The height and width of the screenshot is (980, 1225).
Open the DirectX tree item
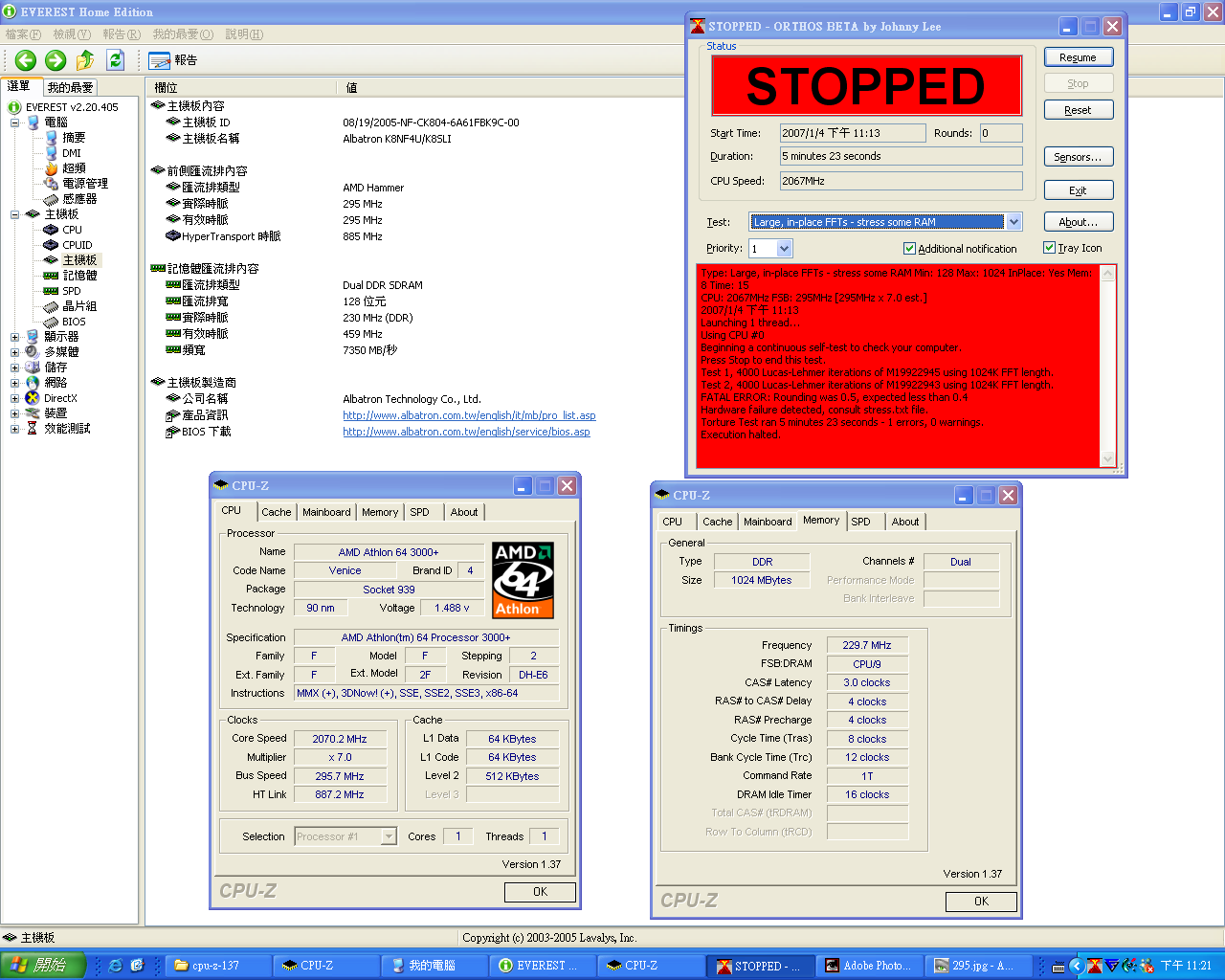click(59, 398)
